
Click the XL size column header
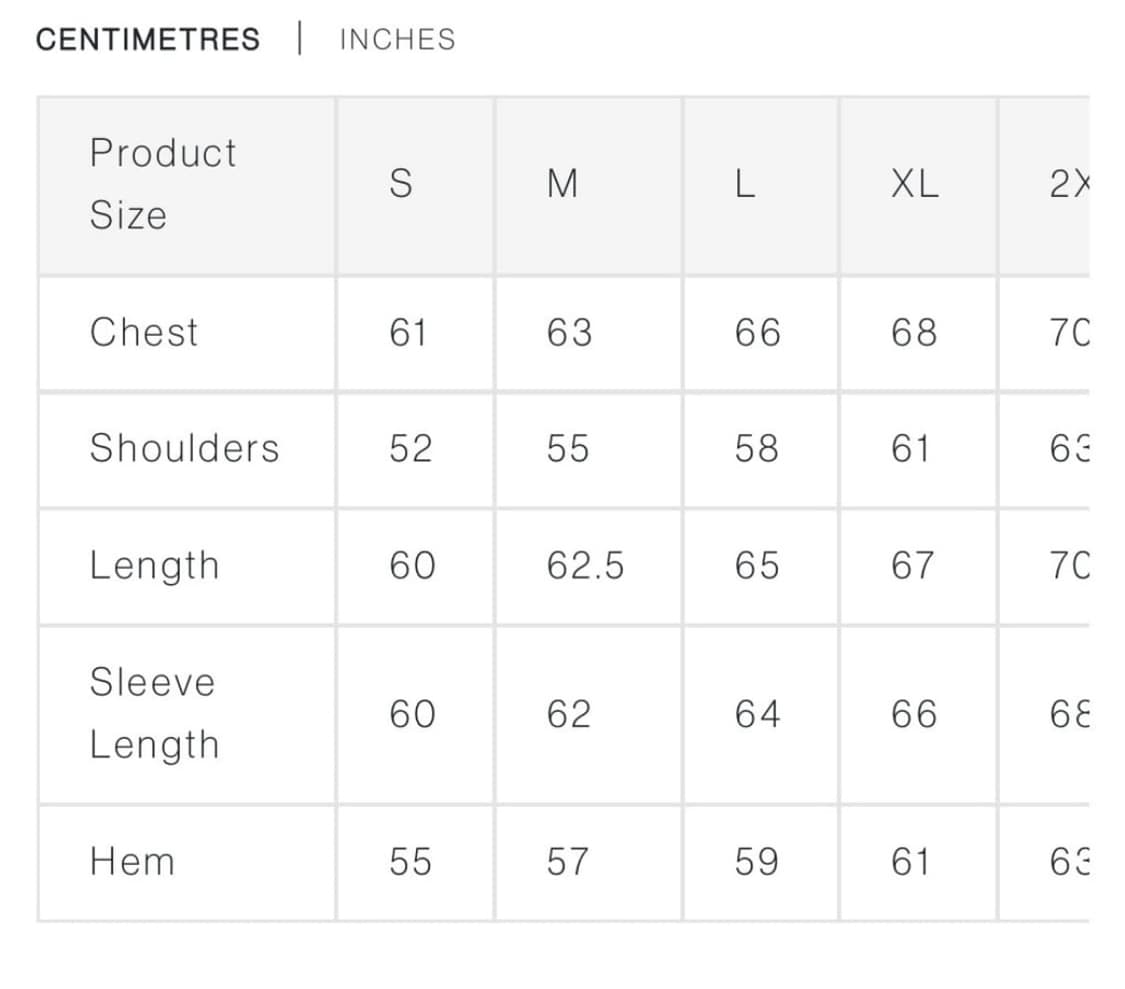[x=915, y=184]
